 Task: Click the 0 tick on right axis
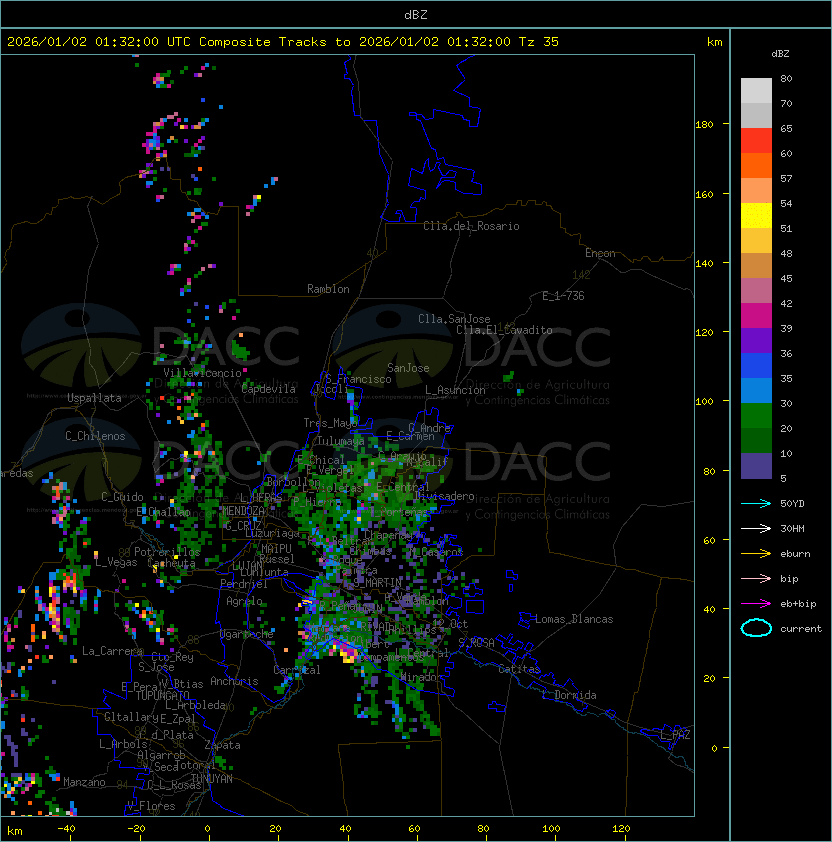point(714,749)
